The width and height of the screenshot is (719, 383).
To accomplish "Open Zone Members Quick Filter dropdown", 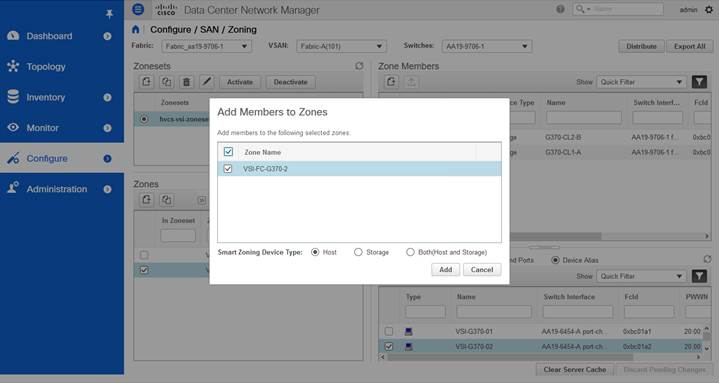I will click(642, 82).
